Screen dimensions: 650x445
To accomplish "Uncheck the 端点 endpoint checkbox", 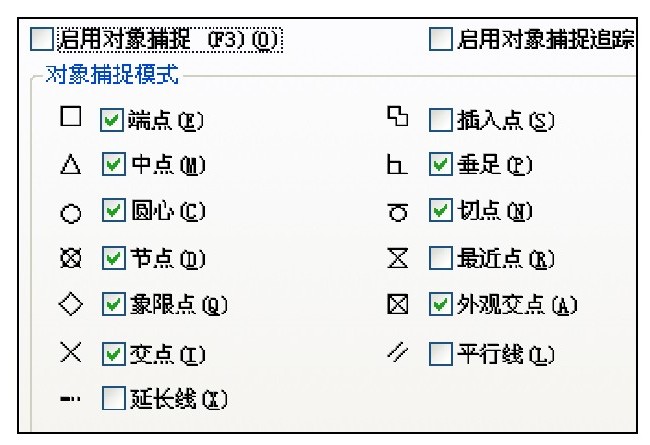I will [x=113, y=119].
